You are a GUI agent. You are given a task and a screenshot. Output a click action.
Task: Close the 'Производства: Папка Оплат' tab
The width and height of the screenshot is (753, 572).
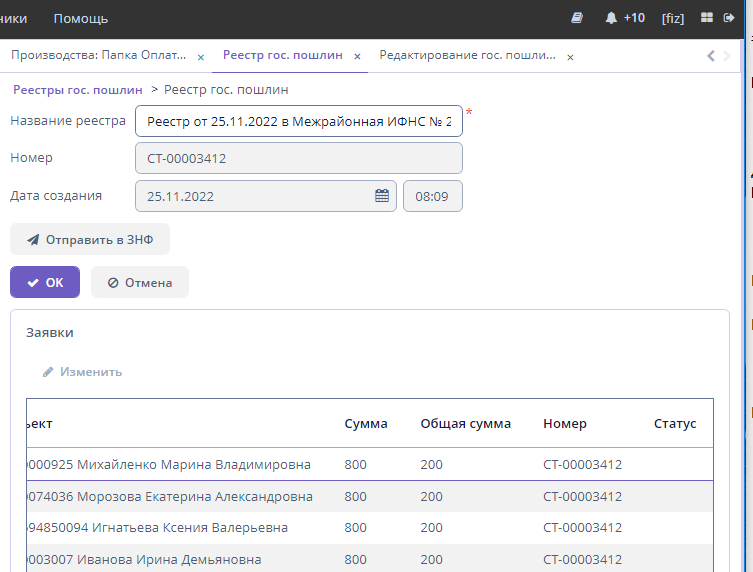click(x=201, y=57)
